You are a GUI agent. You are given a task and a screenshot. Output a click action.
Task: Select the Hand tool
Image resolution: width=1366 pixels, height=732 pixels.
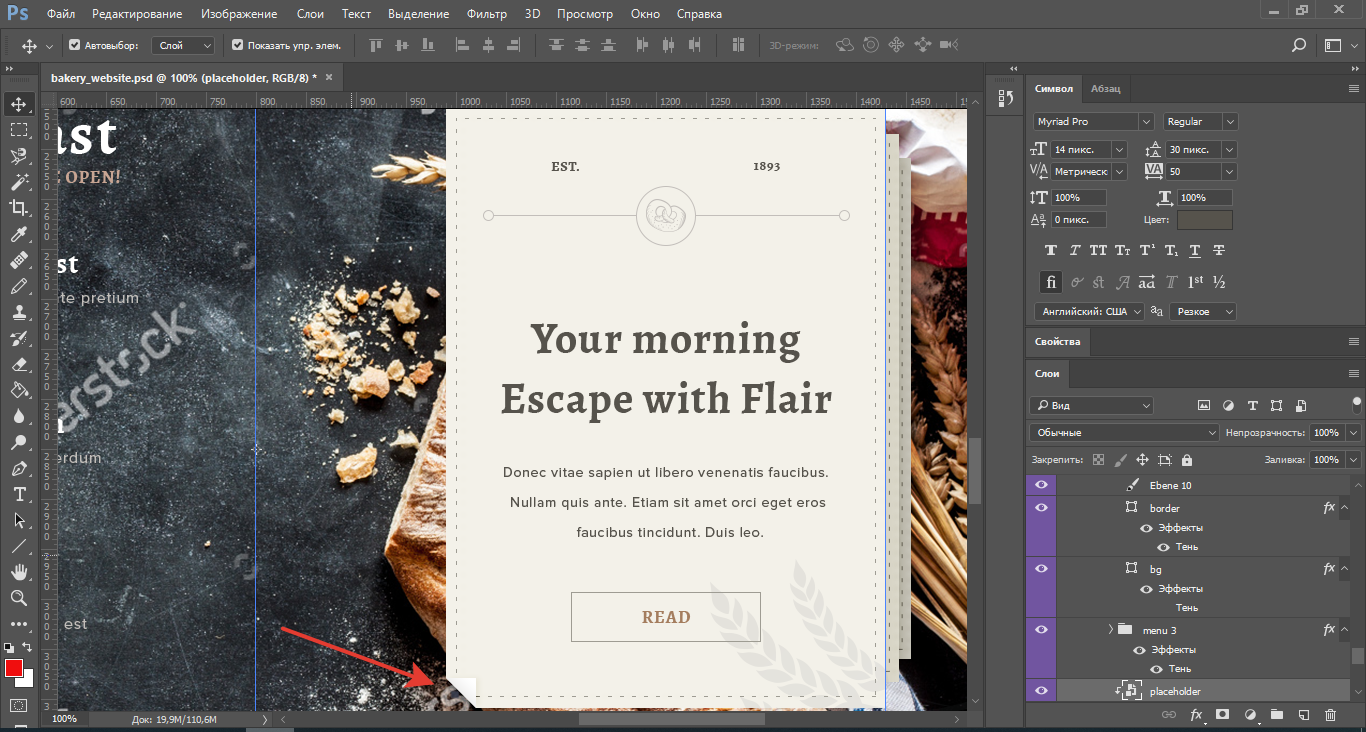click(19, 572)
